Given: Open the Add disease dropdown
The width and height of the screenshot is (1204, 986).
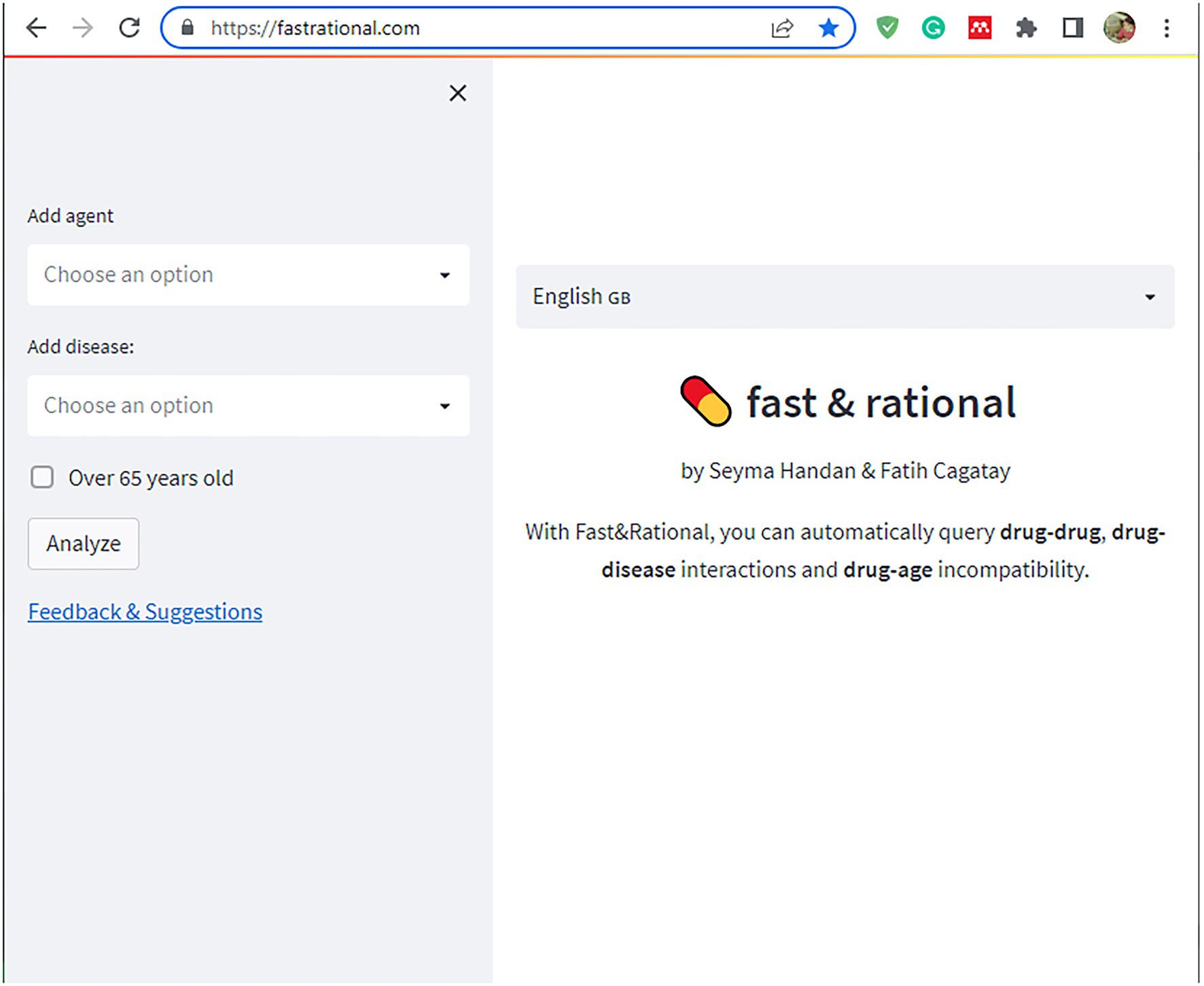Looking at the screenshot, I should point(248,406).
